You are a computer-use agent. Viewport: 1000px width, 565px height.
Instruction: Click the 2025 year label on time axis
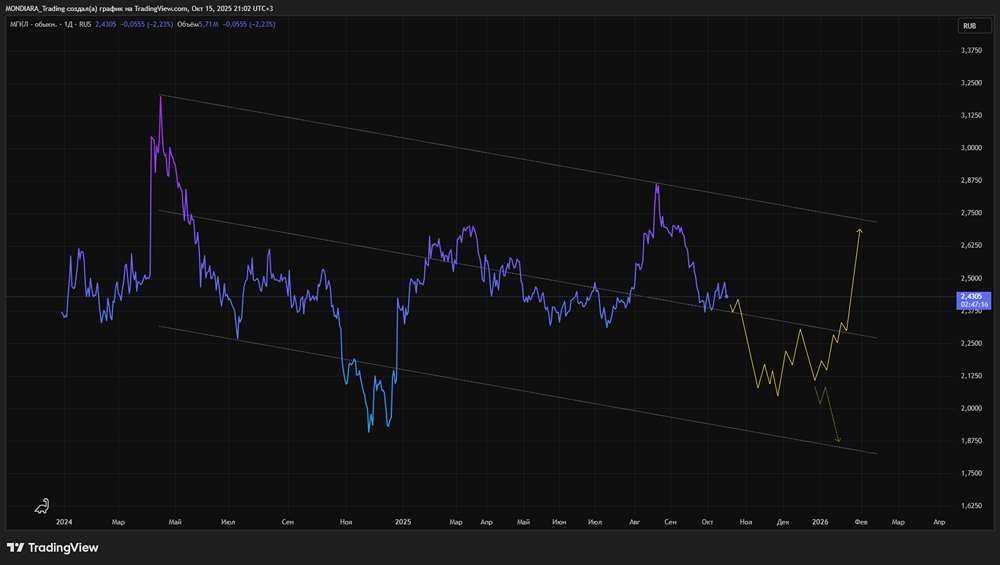click(x=403, y=522)
